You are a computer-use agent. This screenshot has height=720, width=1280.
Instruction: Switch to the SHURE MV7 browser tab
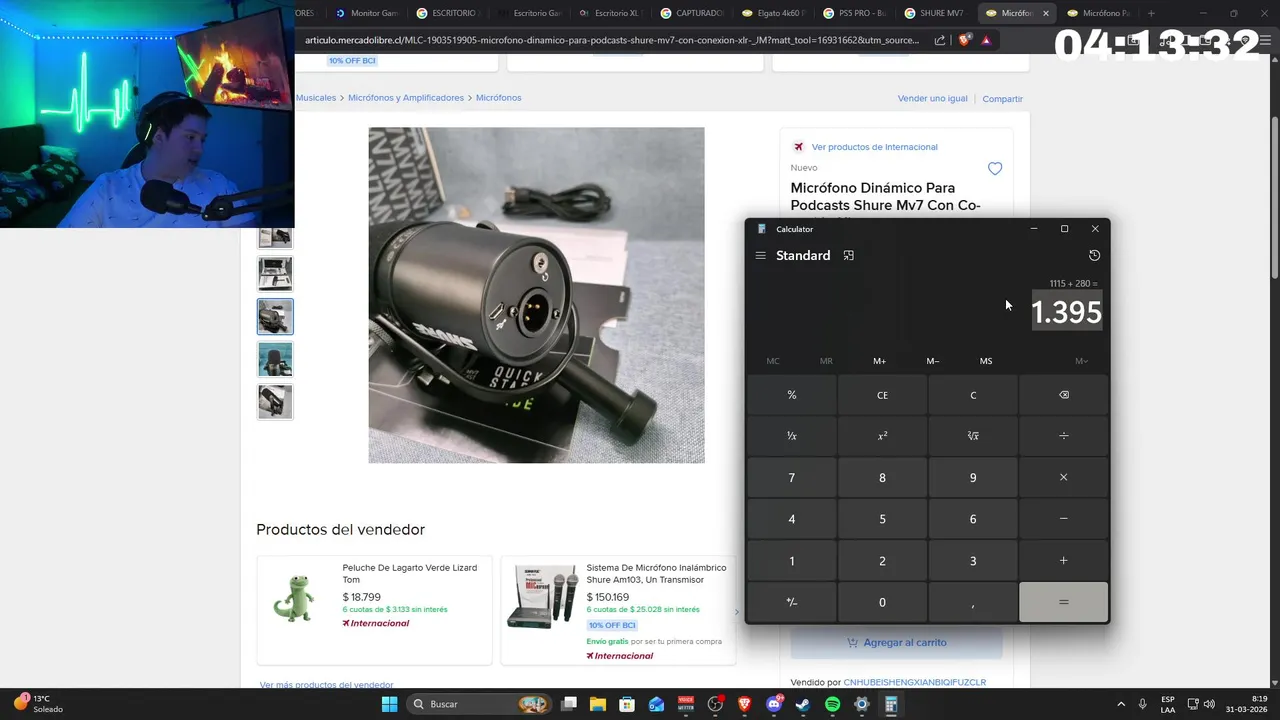[x=934, y=13]
